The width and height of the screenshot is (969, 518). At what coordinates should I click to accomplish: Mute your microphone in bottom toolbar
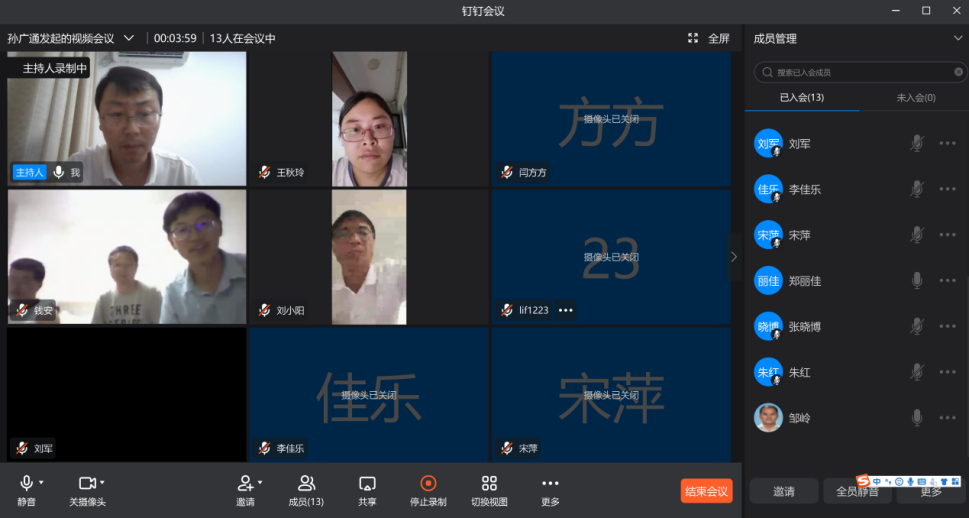click(x=26, y=485)
